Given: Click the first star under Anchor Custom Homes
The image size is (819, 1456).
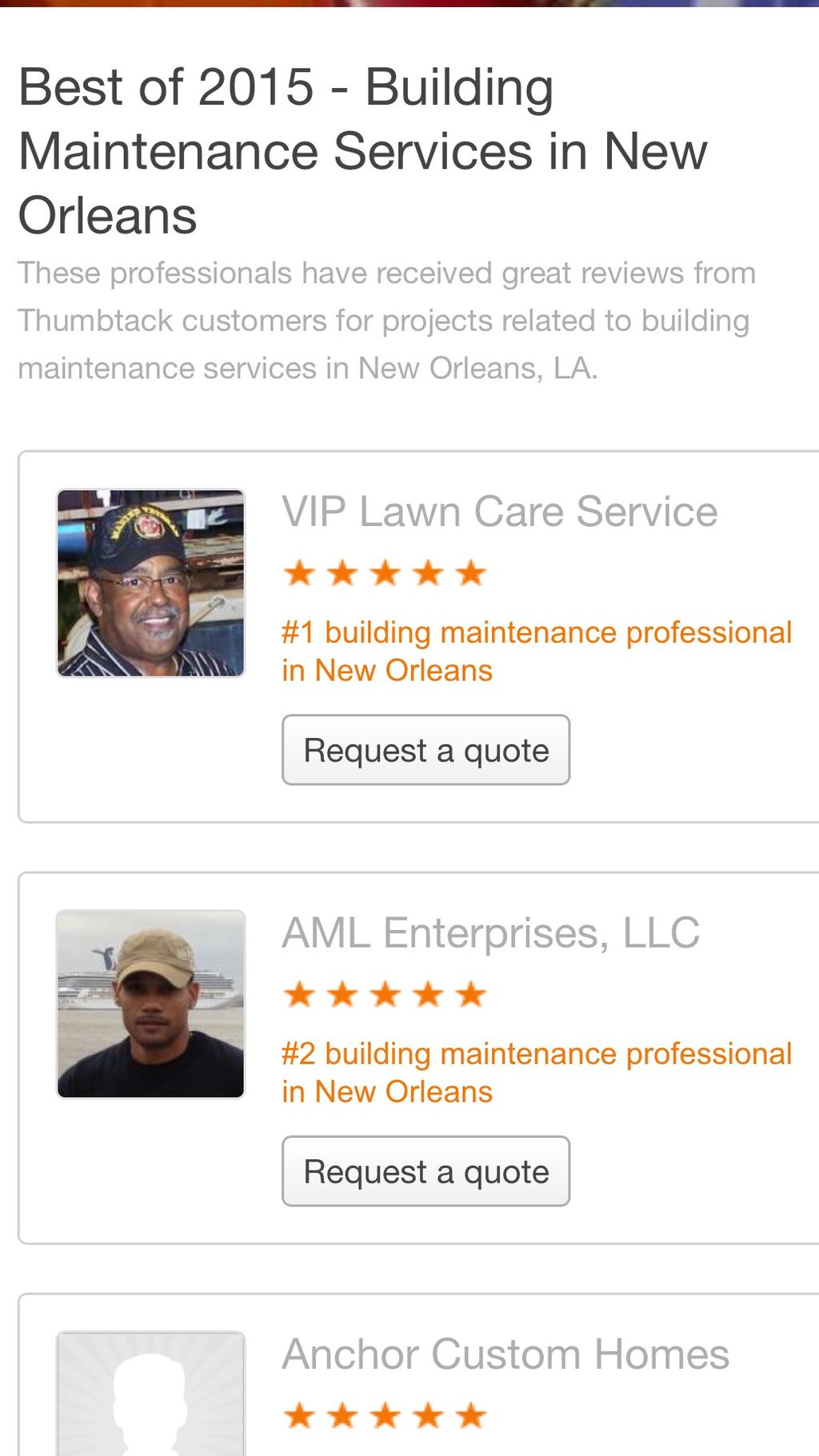Looking at the screenshot, I should (x=300, y=1416).
